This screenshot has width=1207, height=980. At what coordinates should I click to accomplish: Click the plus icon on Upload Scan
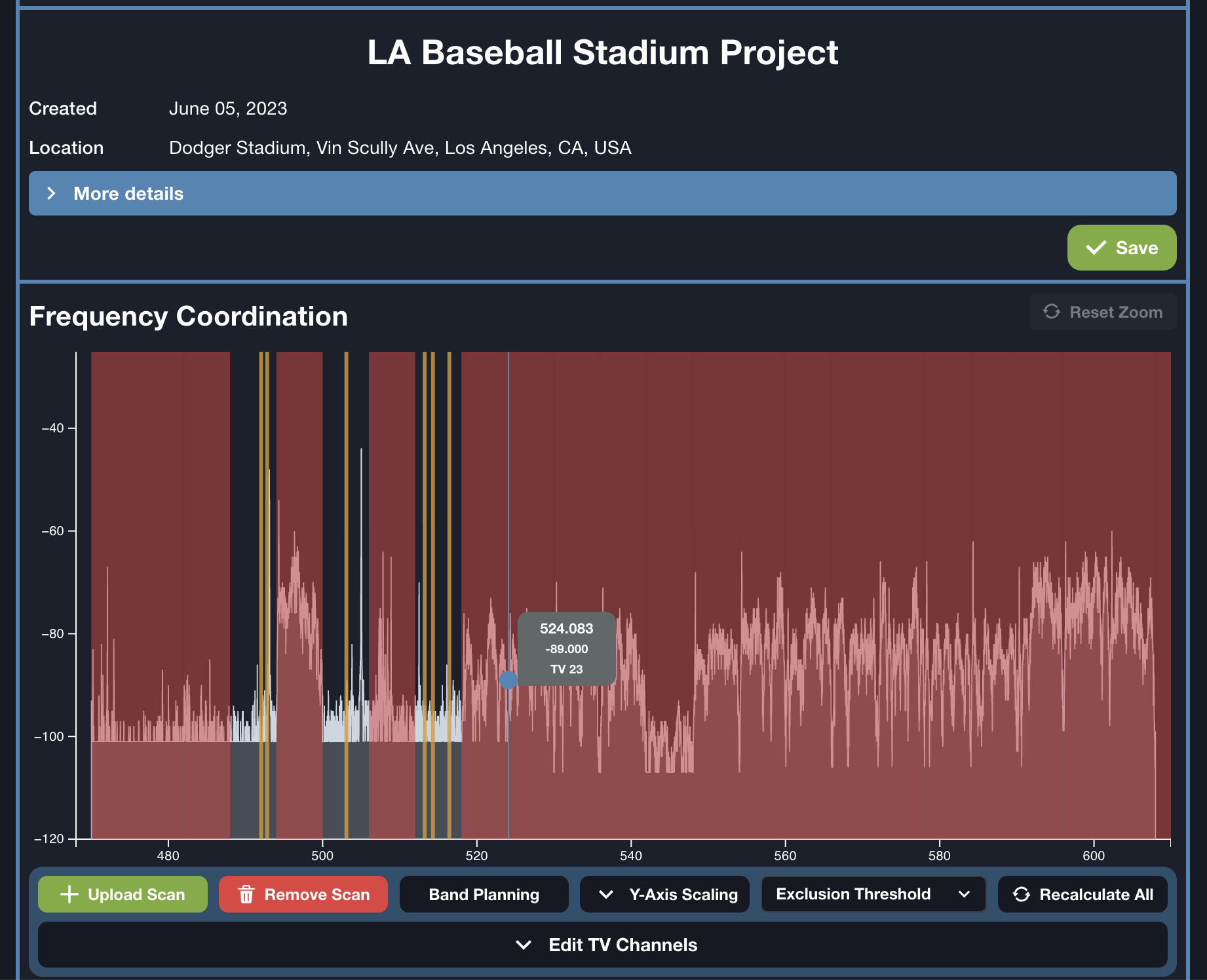pos(69,895)
